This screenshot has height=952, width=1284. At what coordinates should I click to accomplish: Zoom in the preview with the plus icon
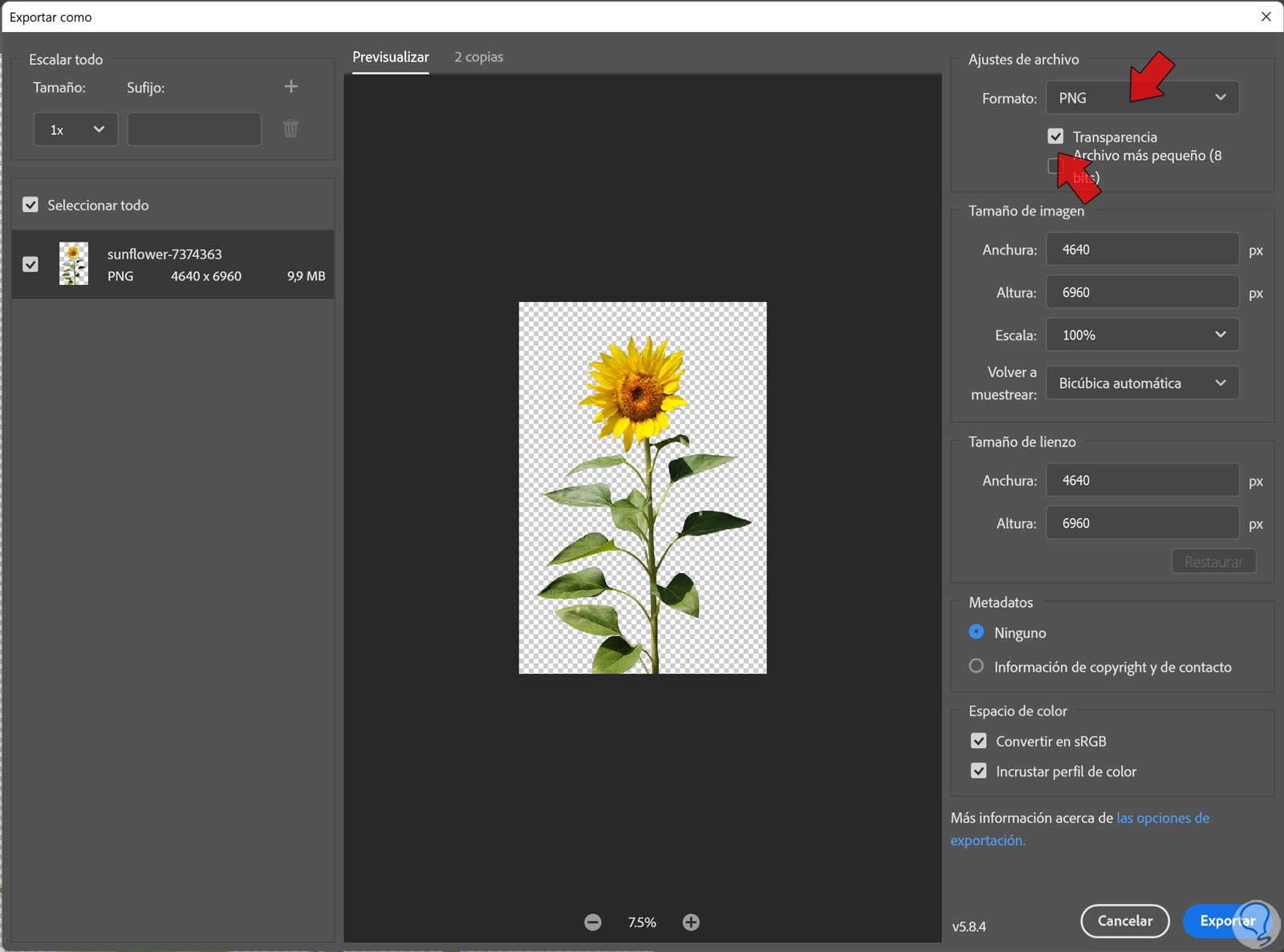click(x=691, y=922)
